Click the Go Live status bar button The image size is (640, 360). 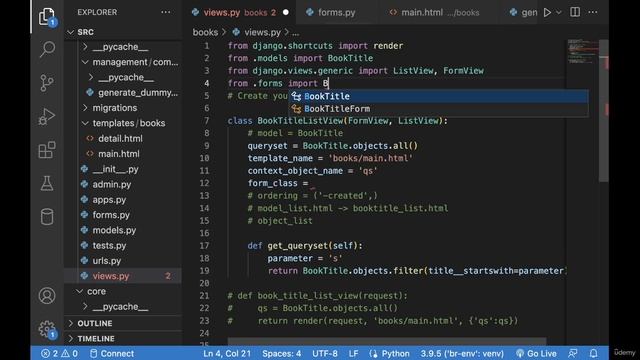coord(536,353)
